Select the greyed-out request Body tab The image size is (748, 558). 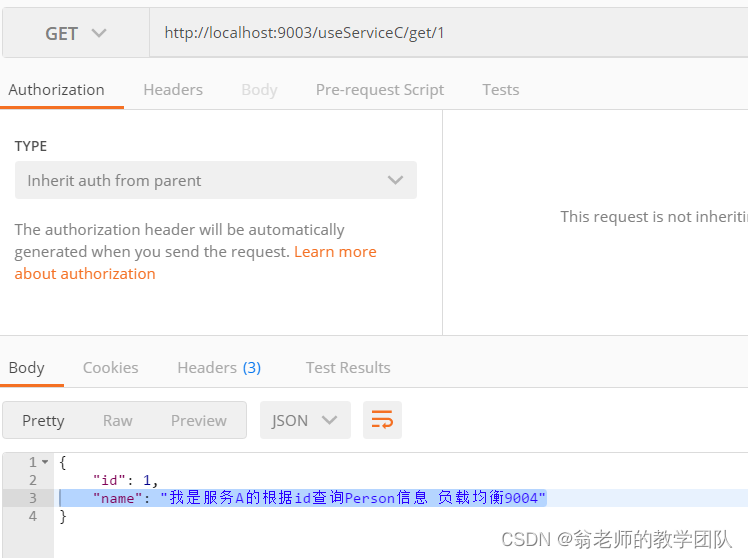tap(260, 90)
